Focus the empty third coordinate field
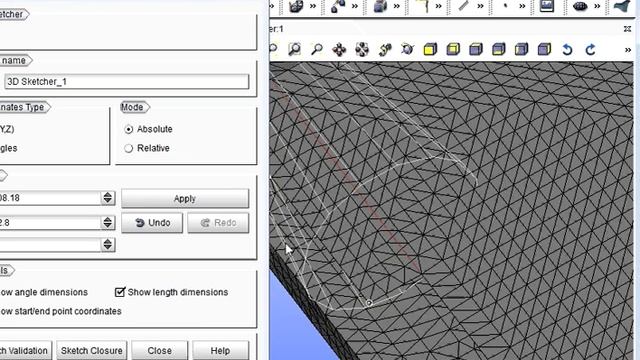The image size is (640, 360). pyautogui.click(x=51, y=244)
